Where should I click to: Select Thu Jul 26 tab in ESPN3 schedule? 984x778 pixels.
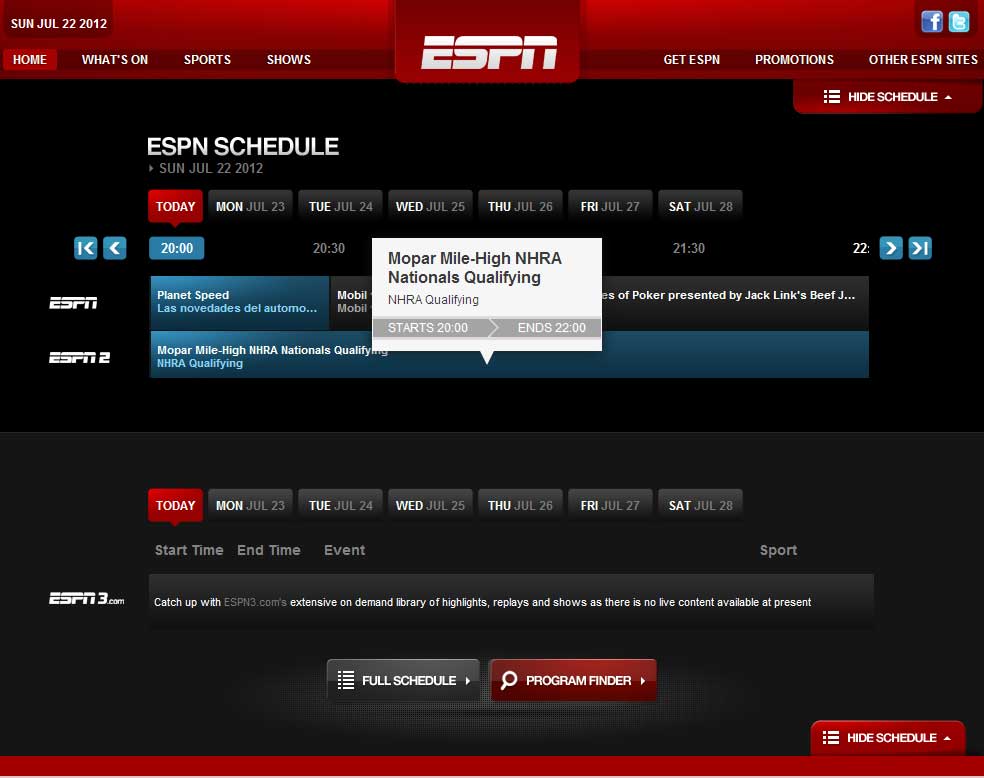(x=520, y=506)
